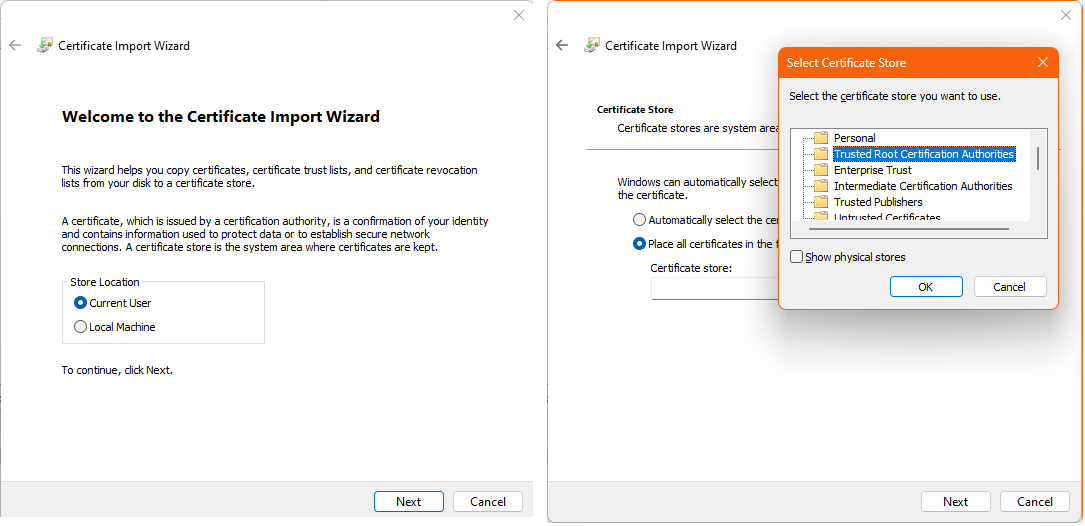Click the Trusted Publishers folder icon
The height and width of the screenshot is (526, 1085).
pos(821,202)
